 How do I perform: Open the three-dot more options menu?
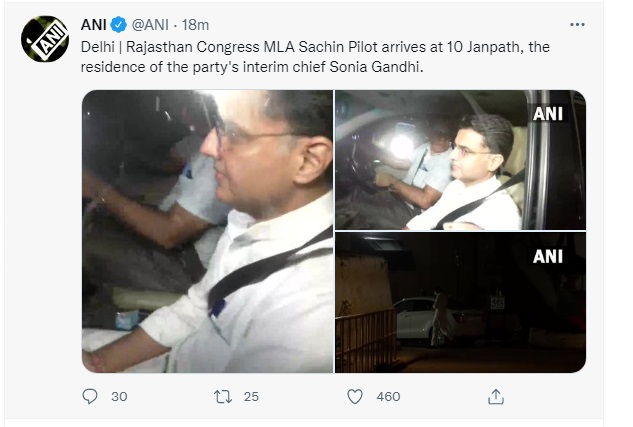tap(577, 24)
